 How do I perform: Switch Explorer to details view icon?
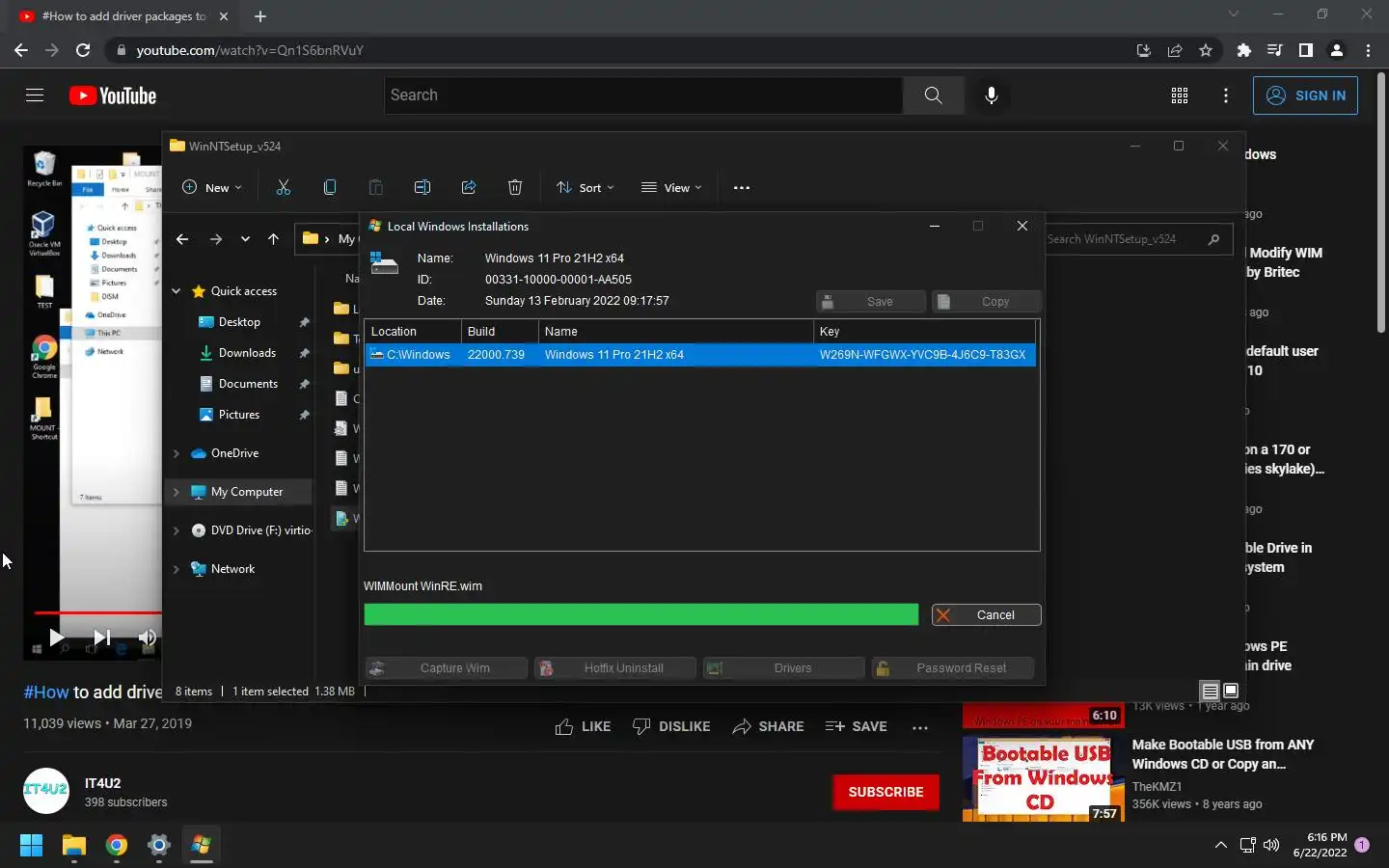[1210, 691]
